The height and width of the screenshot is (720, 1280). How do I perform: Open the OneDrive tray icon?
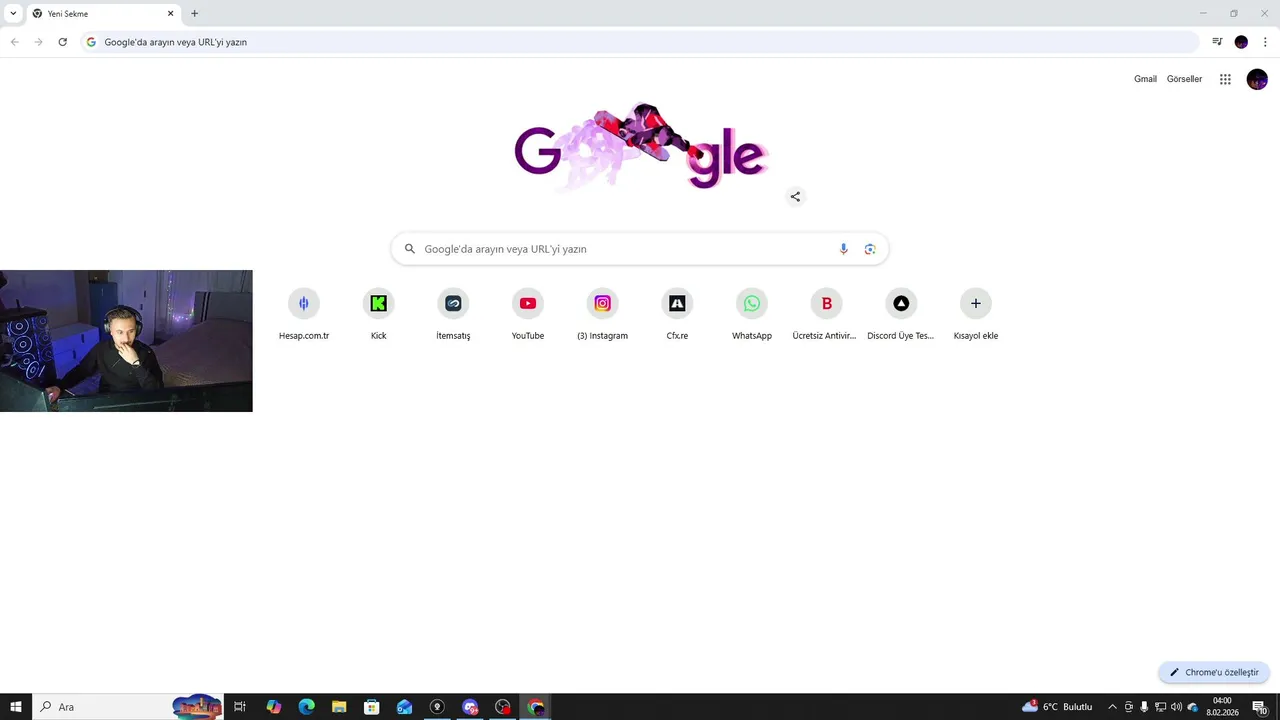pyautogui.click(x=1192, y=707)
